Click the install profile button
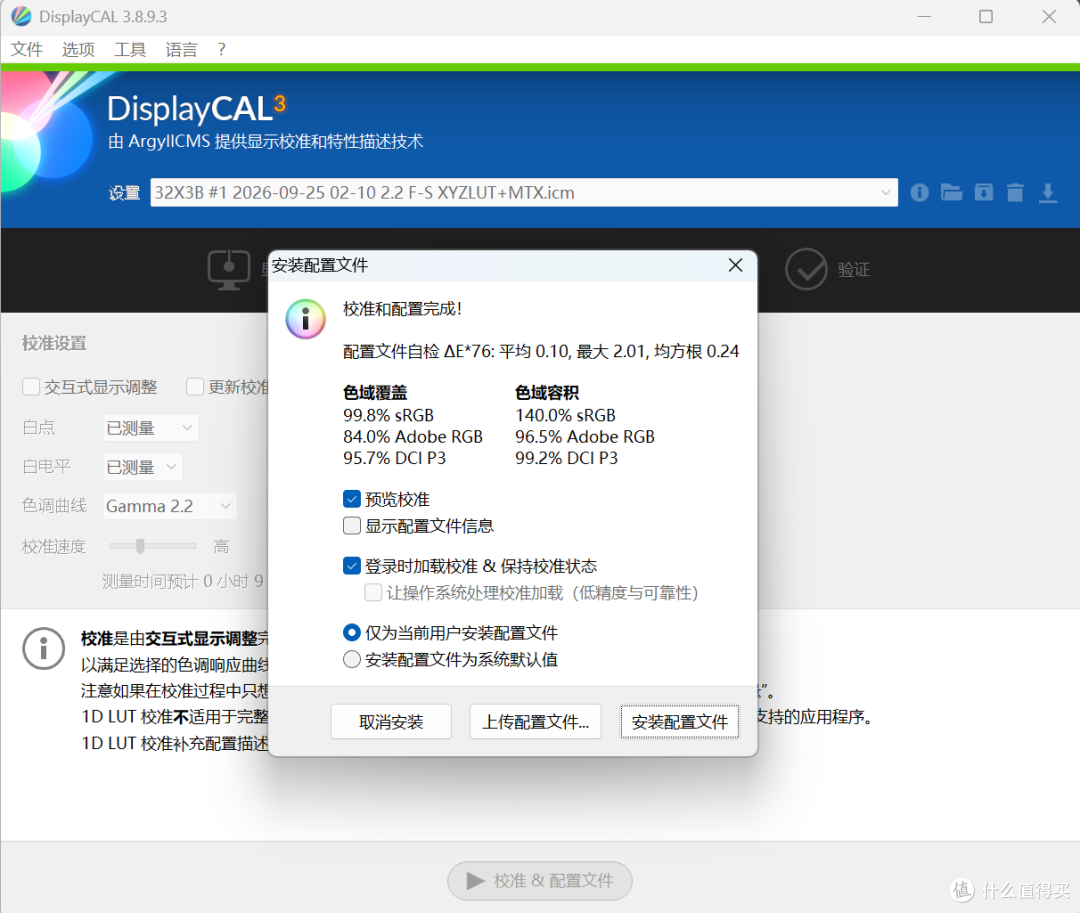This screenshot has width=1080, height=913. tap(679, 722)
